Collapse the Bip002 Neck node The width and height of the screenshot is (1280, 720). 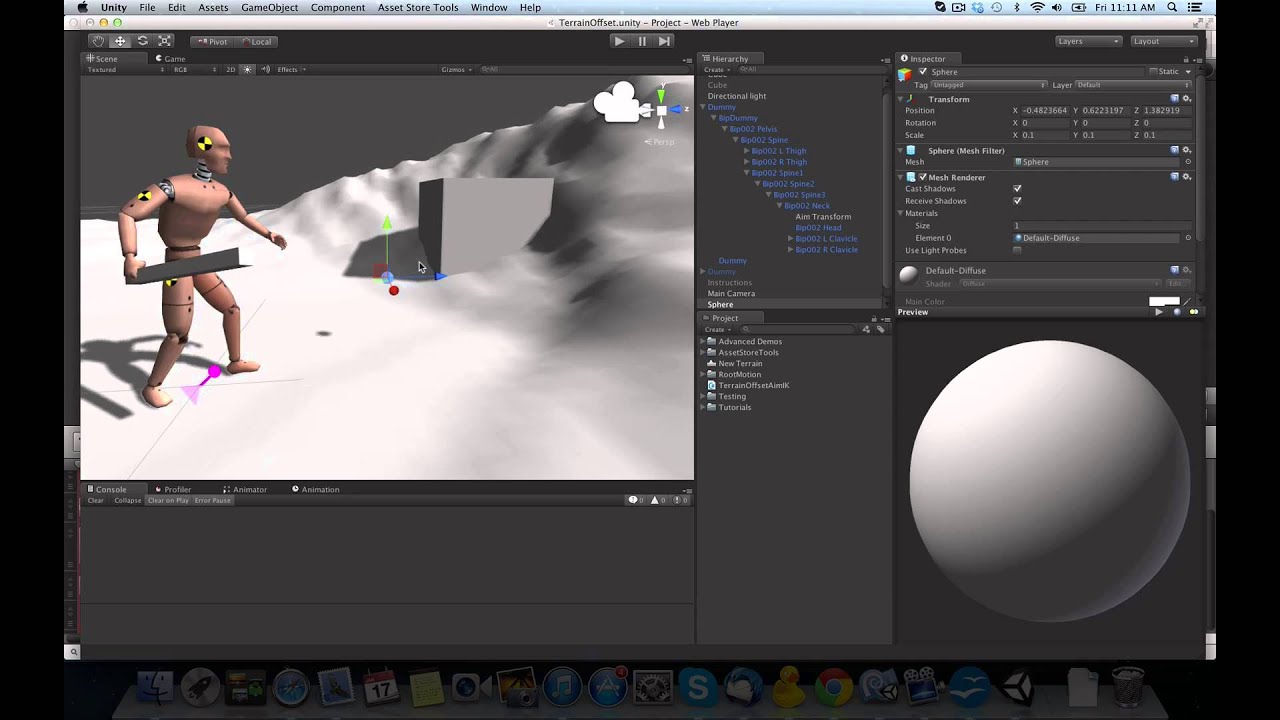tap(779, 206)
